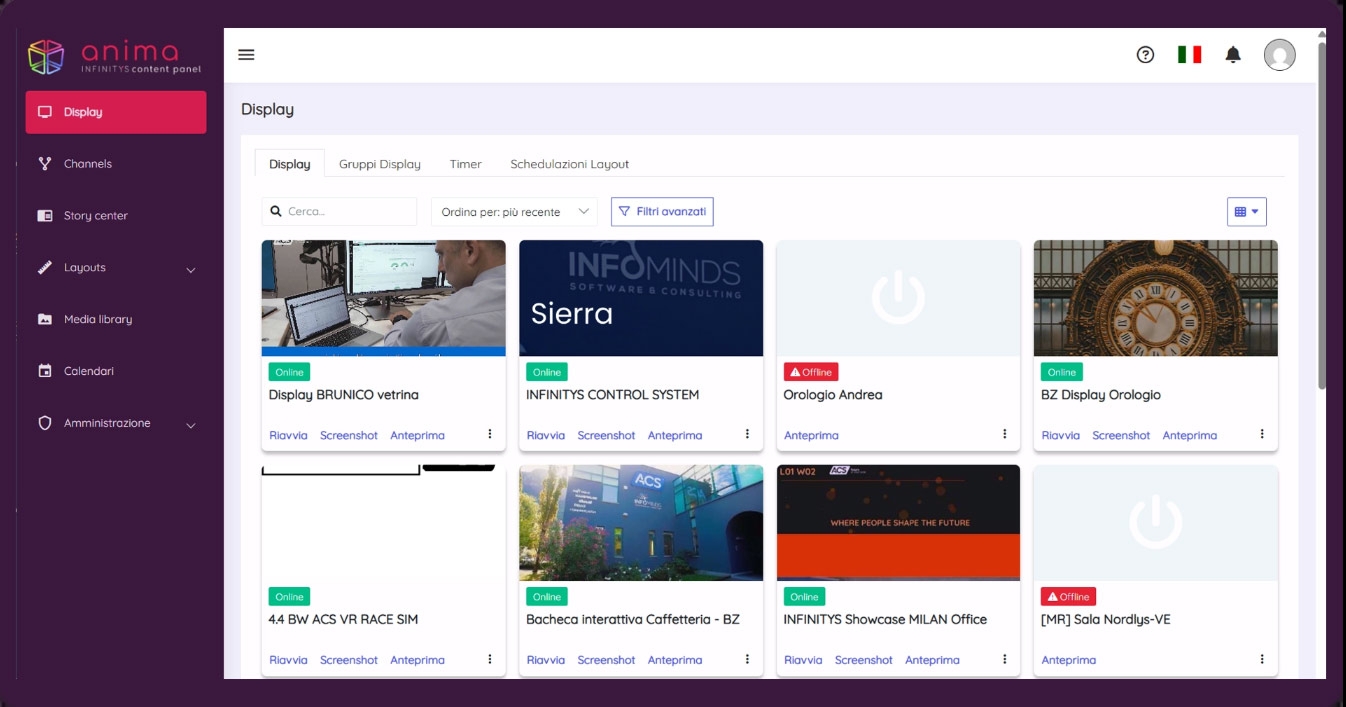Click Anteprima for Orologio Andrea
The height and width of the screenshot is (707, 1346).
click(x=811, y=435)
